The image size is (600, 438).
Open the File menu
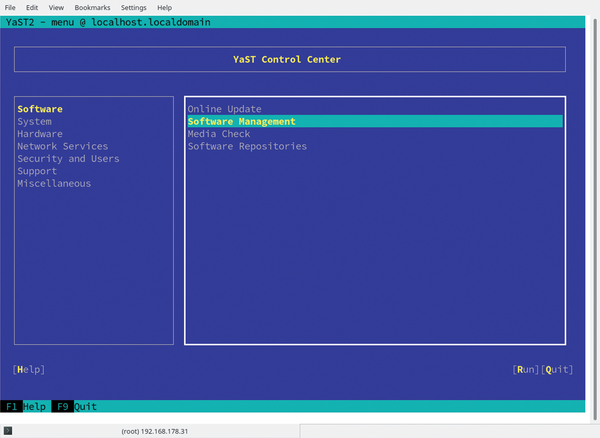[x=10, y=8]
